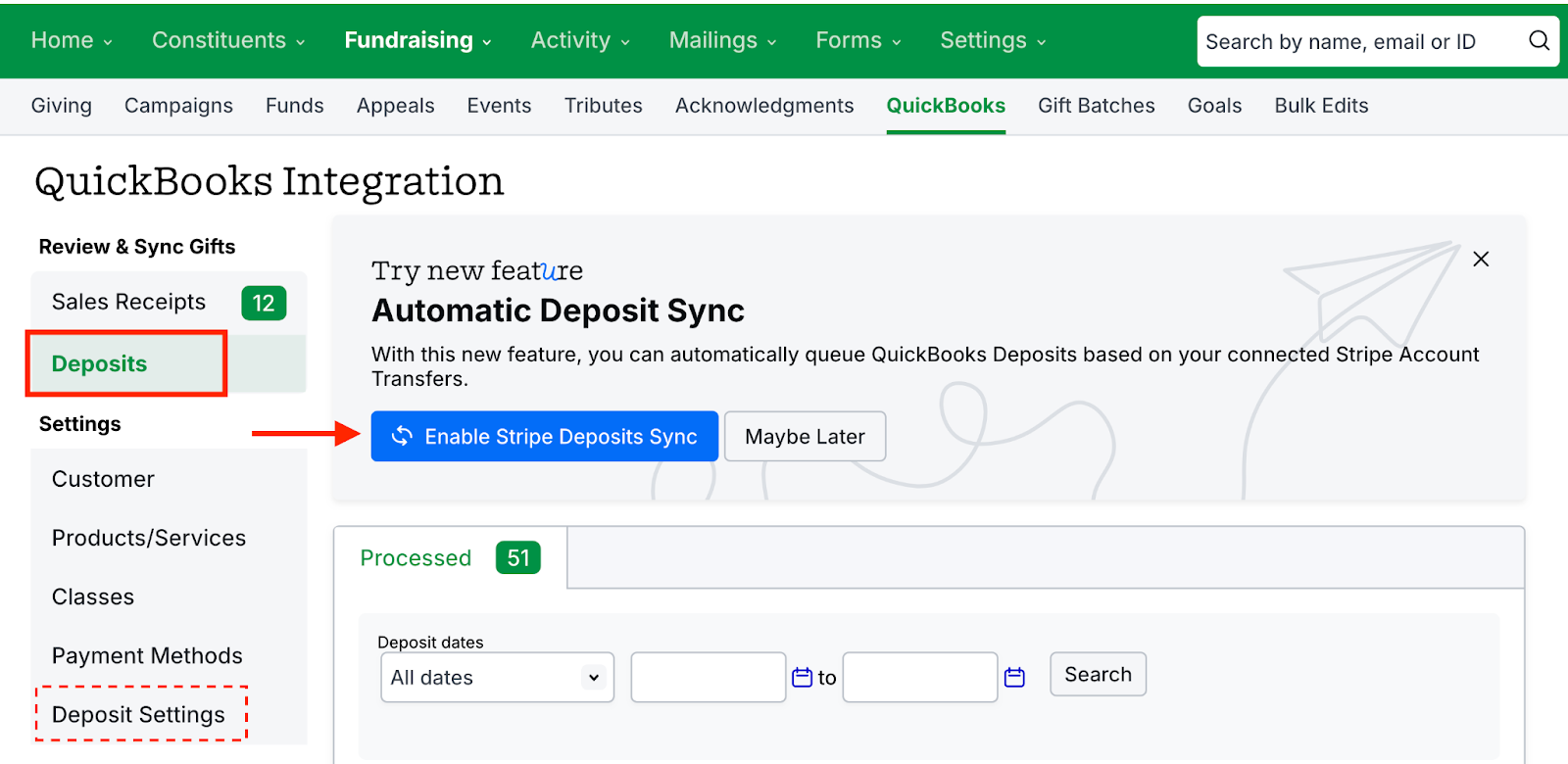This screenshot has height=764, width=1568.
Task: Click the deposit end date field
Action: pos(919,677)
